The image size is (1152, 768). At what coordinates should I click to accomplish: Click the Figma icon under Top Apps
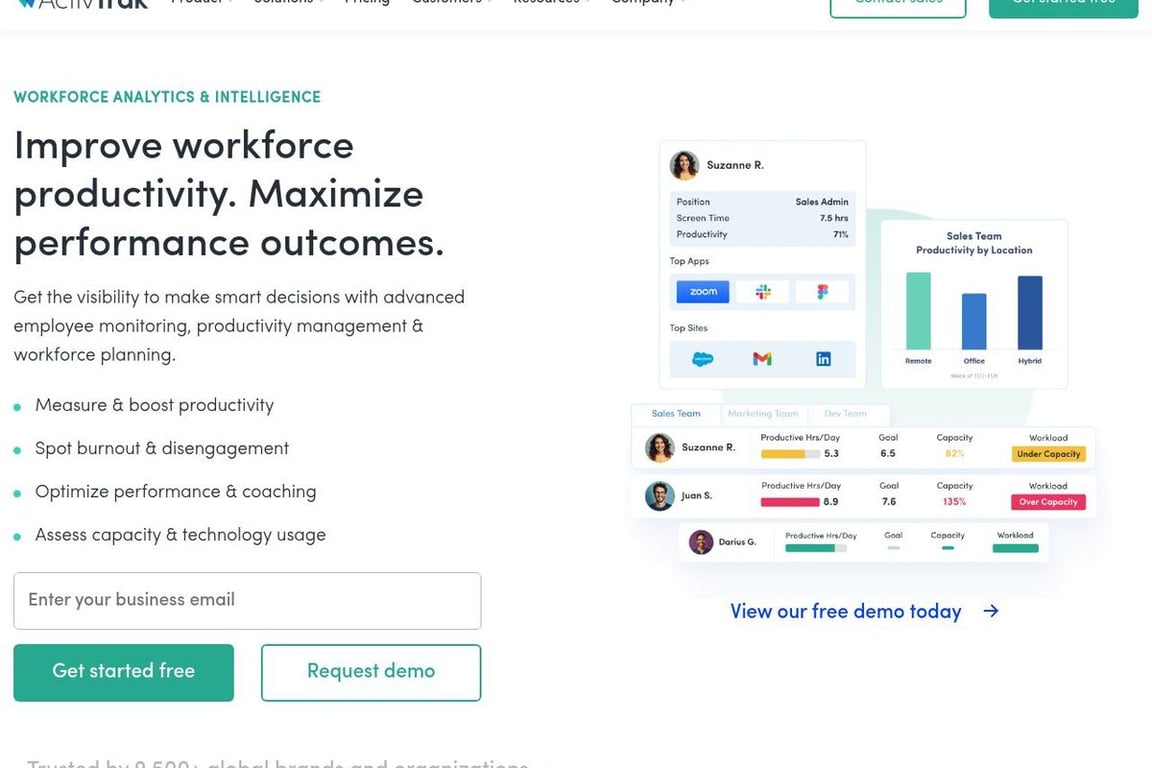822,292
